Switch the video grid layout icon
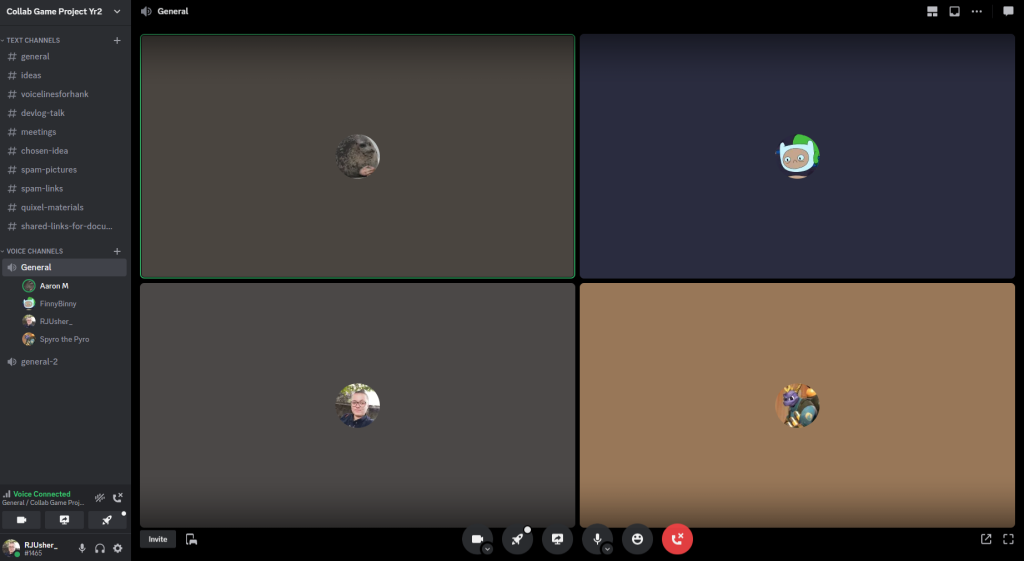Viewport: 1024px width, 561px height. coord(932,12)
